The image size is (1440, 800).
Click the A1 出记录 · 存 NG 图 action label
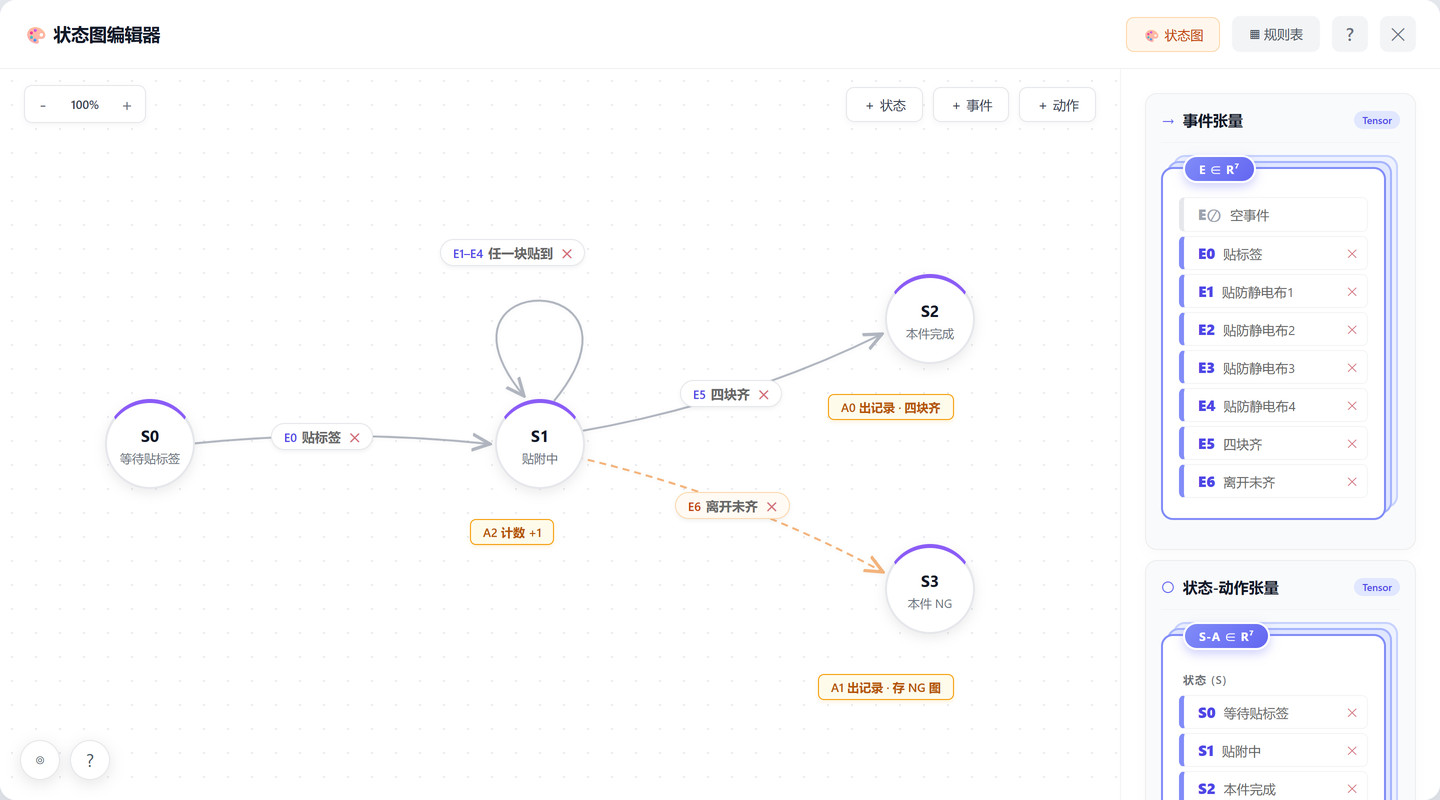click(x=886, y=688)
